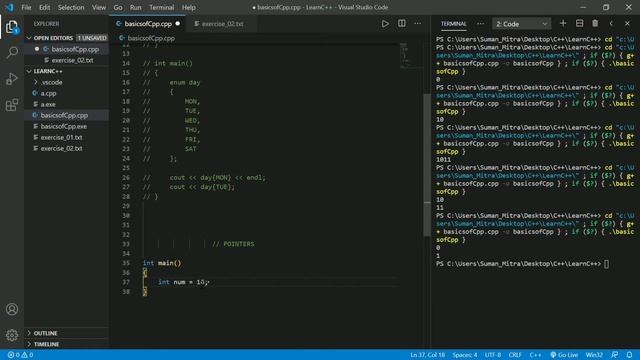Click the VS Code logo icon
The image size is (640, 360).
[9, 7]
